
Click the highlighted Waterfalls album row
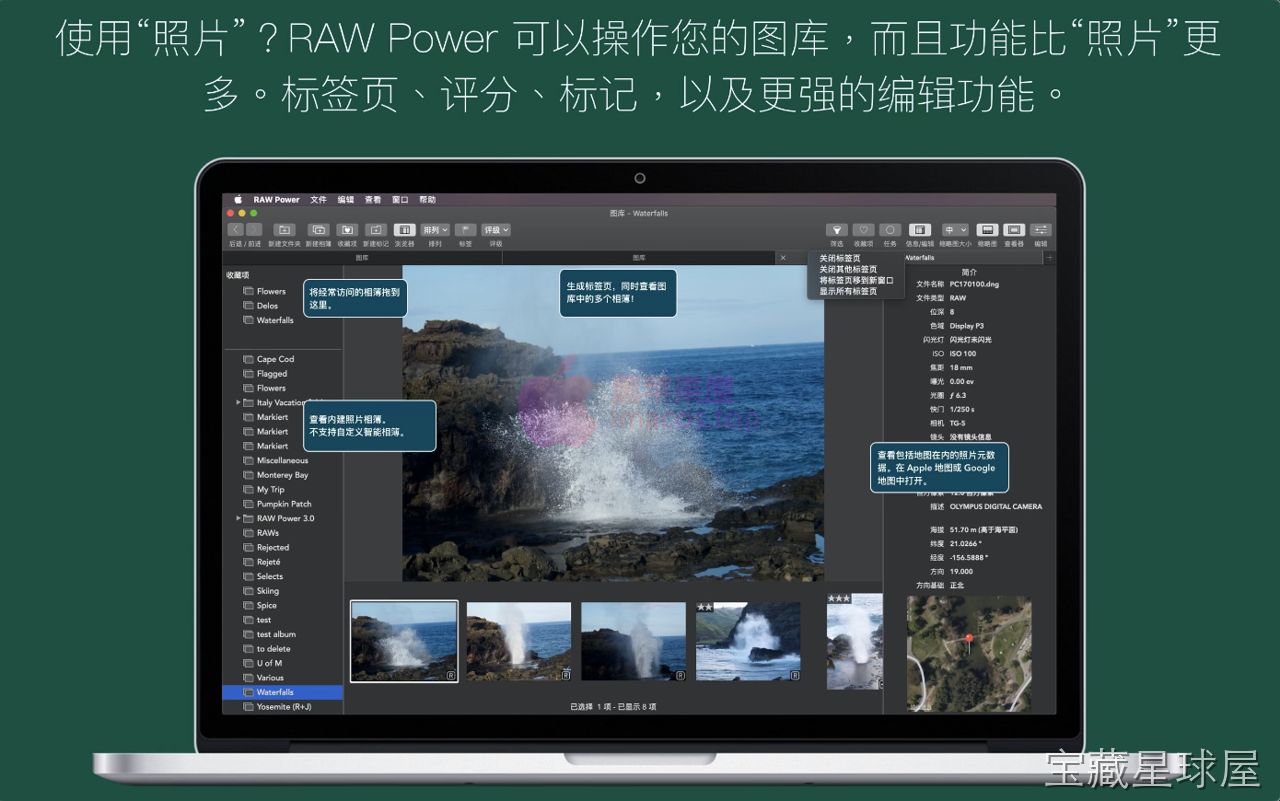[x=282, y=692]
